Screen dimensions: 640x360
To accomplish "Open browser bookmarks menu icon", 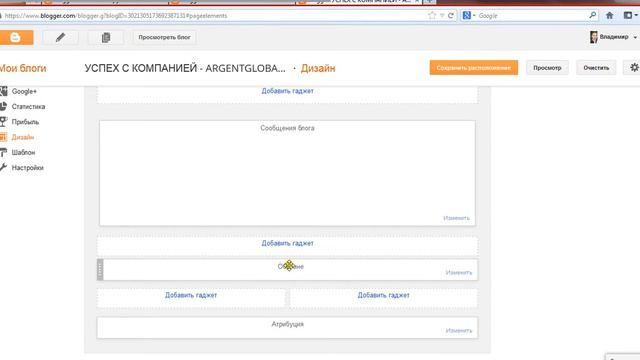I will point(630,16).
